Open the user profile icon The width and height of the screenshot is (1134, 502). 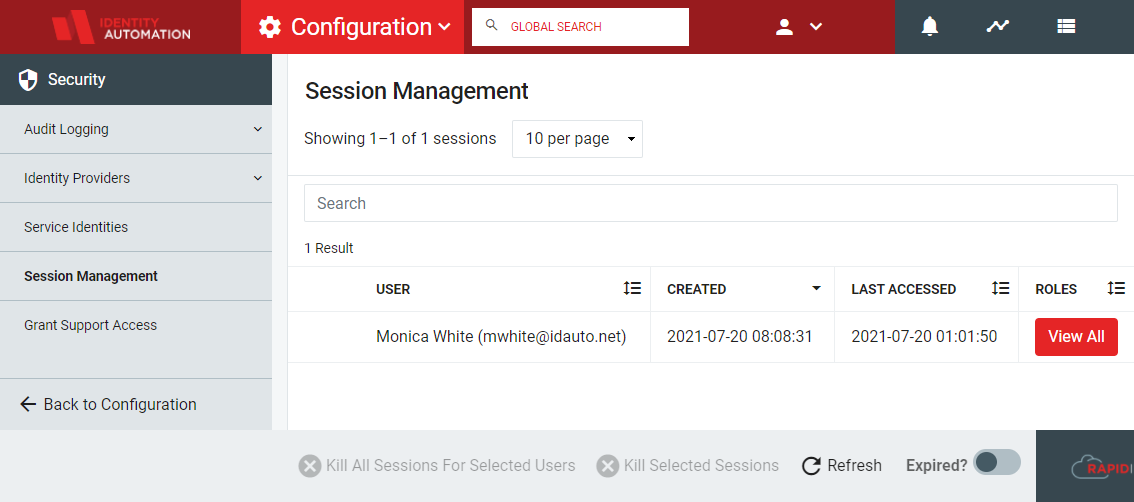[x=785, y=27]
